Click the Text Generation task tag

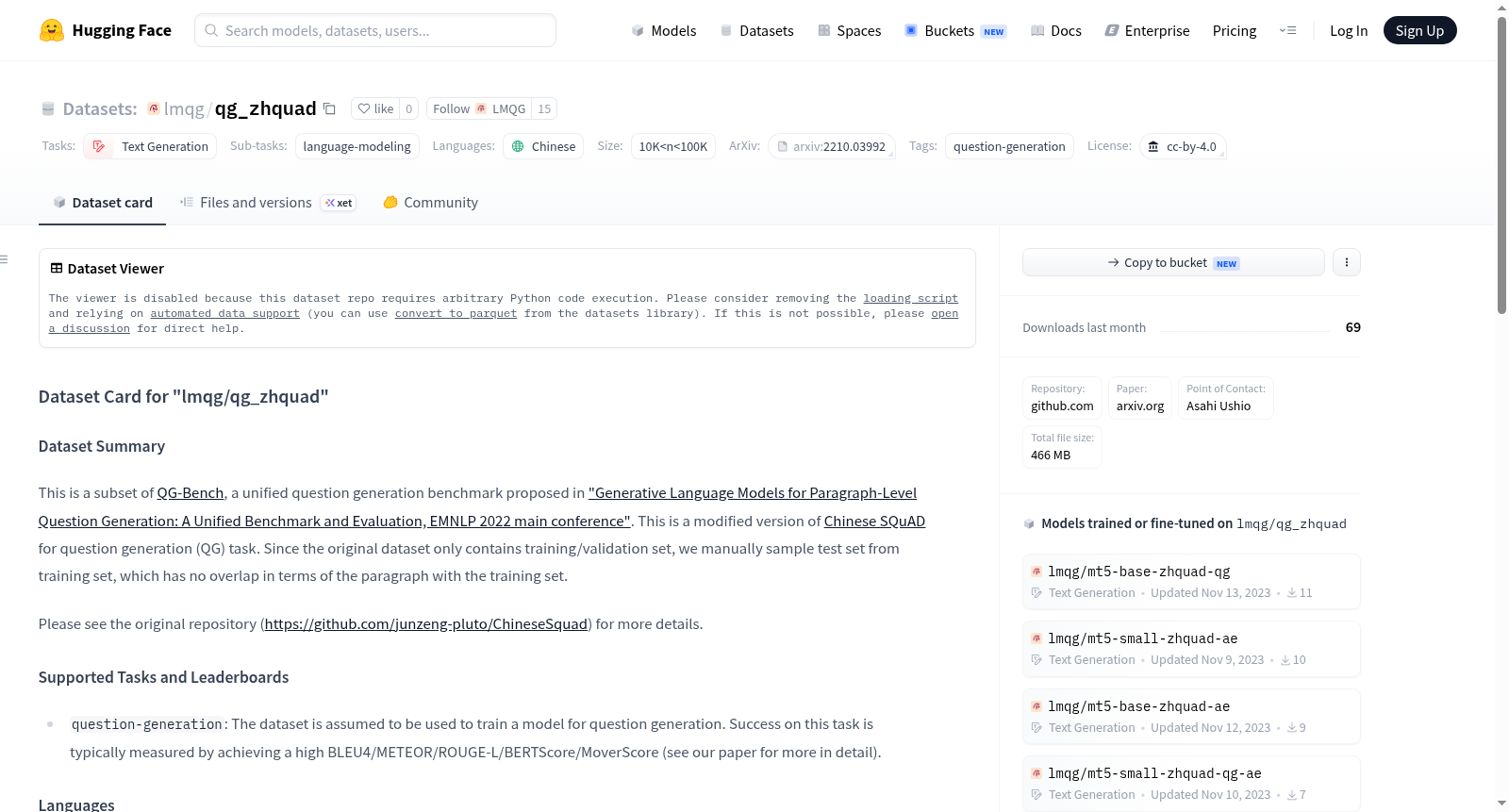click(x=150, y=146)
